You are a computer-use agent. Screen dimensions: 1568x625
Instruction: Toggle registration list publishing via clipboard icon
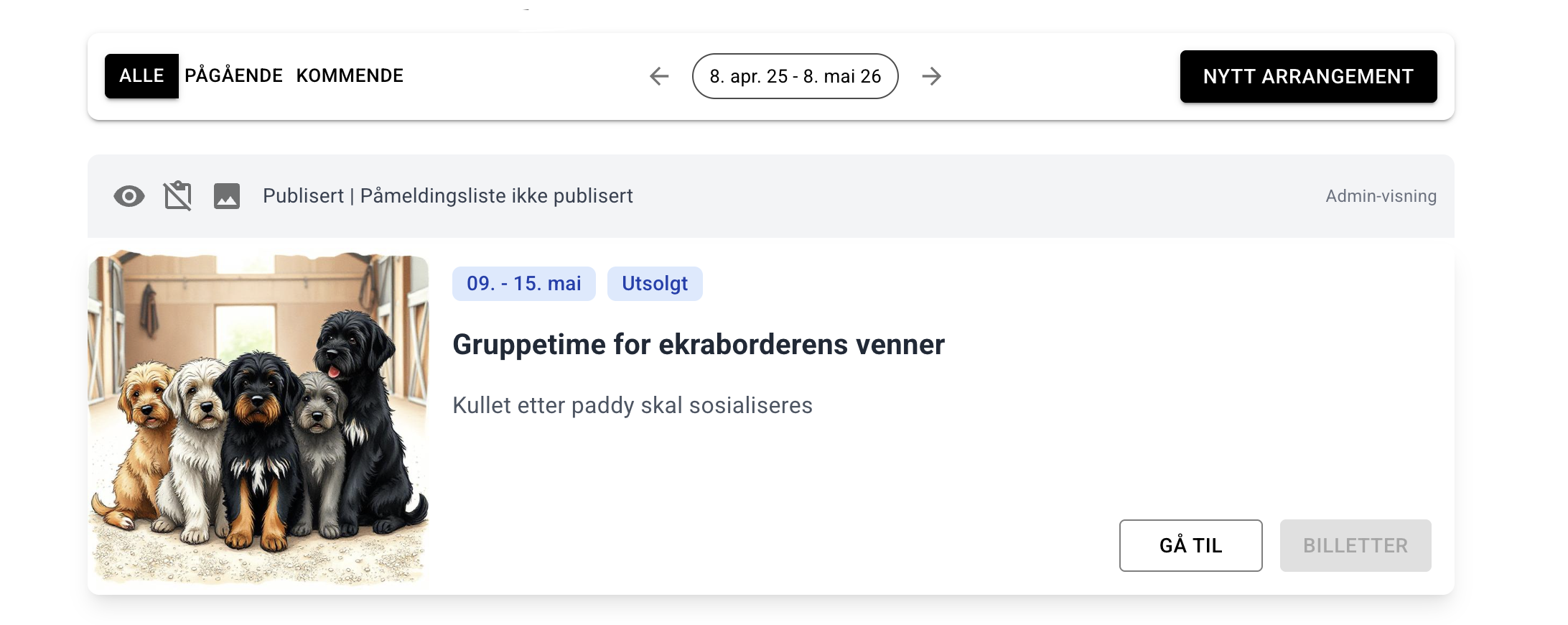pos(177,195)
